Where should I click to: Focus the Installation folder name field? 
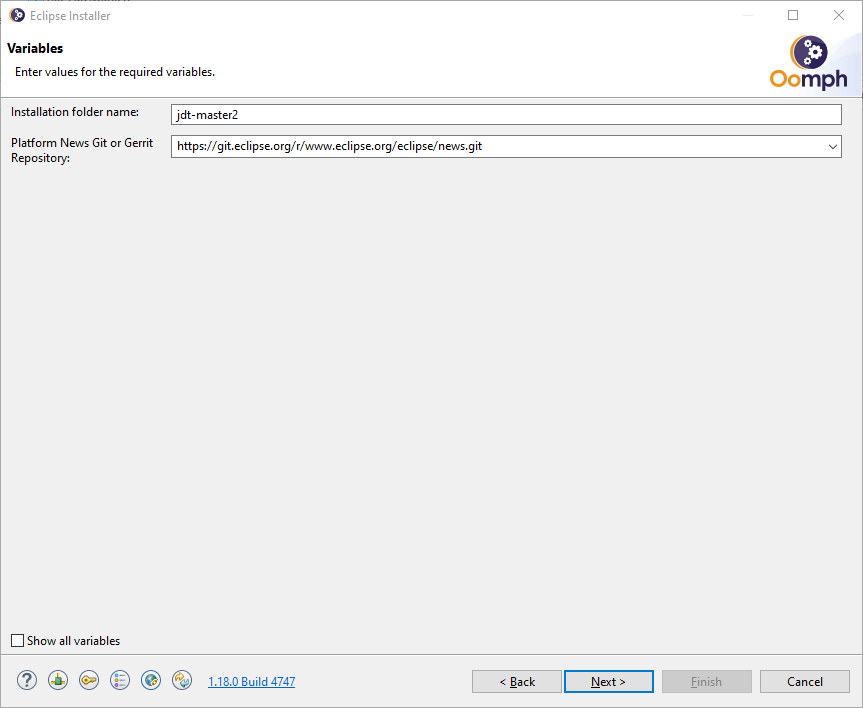tap(506, 115)
